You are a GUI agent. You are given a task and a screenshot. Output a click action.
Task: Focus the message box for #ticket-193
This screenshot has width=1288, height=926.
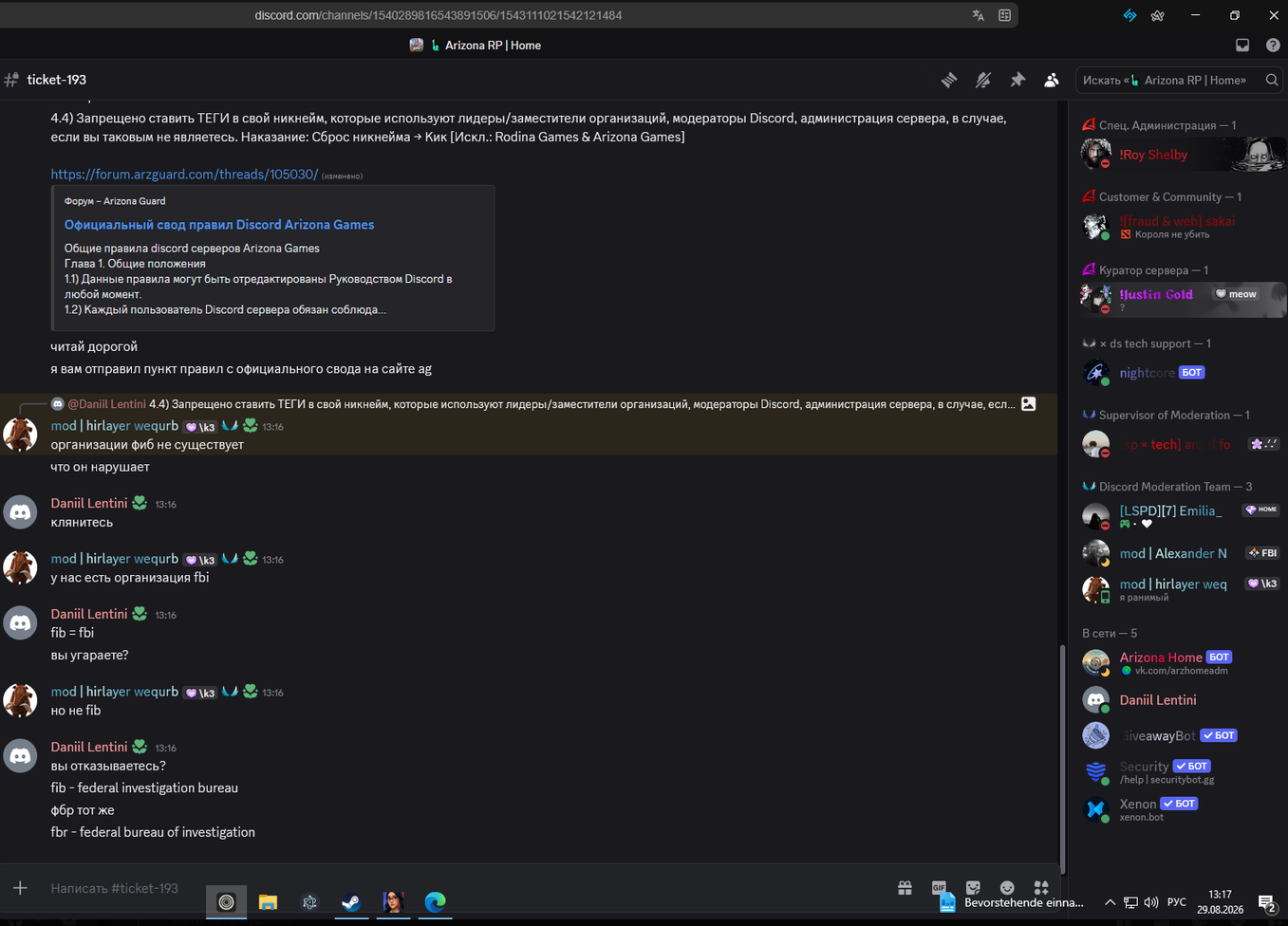pos(465,888)
